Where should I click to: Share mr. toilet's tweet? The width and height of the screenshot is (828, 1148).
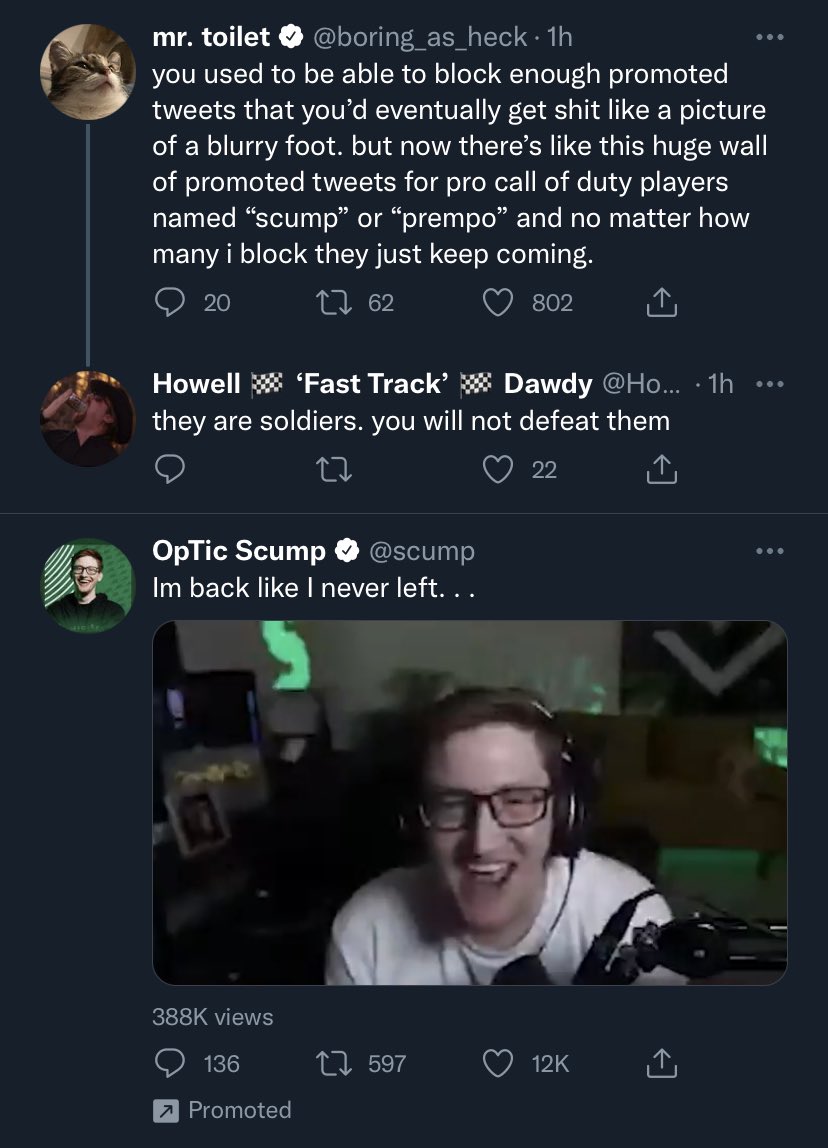[x=661, y=302]
